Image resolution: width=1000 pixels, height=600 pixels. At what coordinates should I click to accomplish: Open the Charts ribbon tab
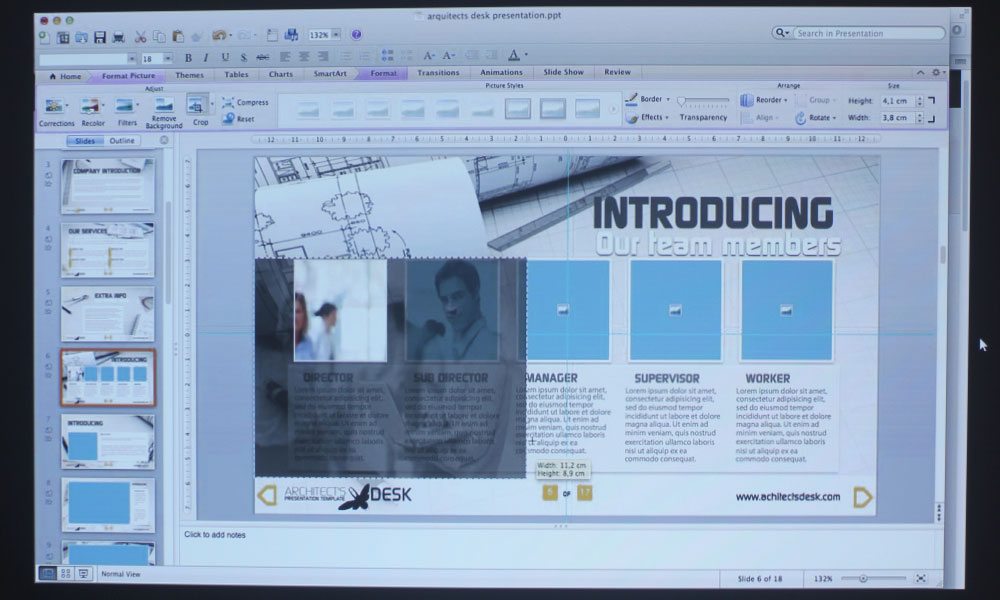pyautogui.click(x=281, y=74)
